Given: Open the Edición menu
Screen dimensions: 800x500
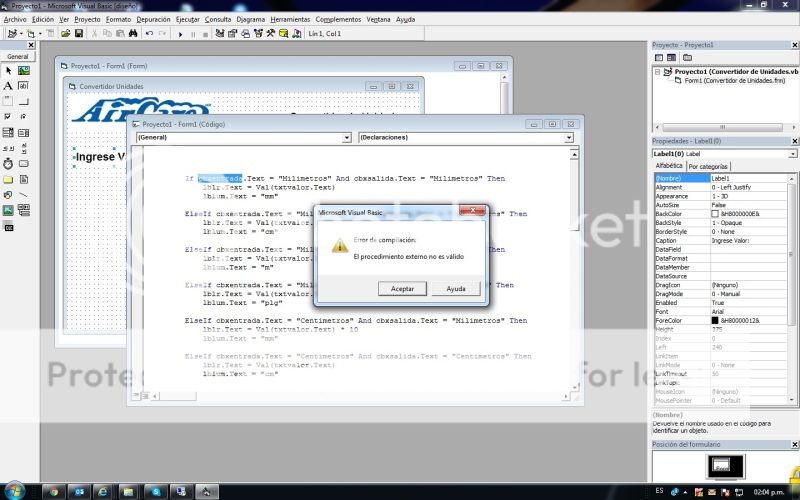Looking at the screenshot, I should point(43,19).
